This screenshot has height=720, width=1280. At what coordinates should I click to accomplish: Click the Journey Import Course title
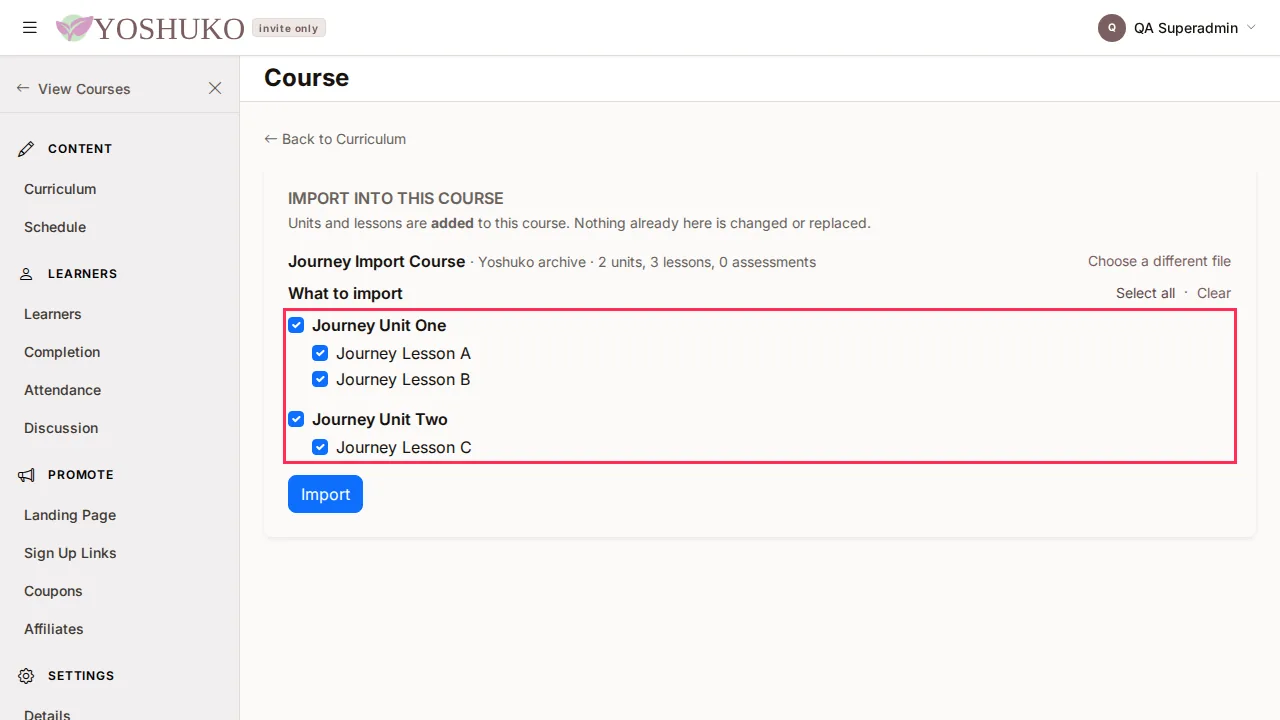point(377,261)
